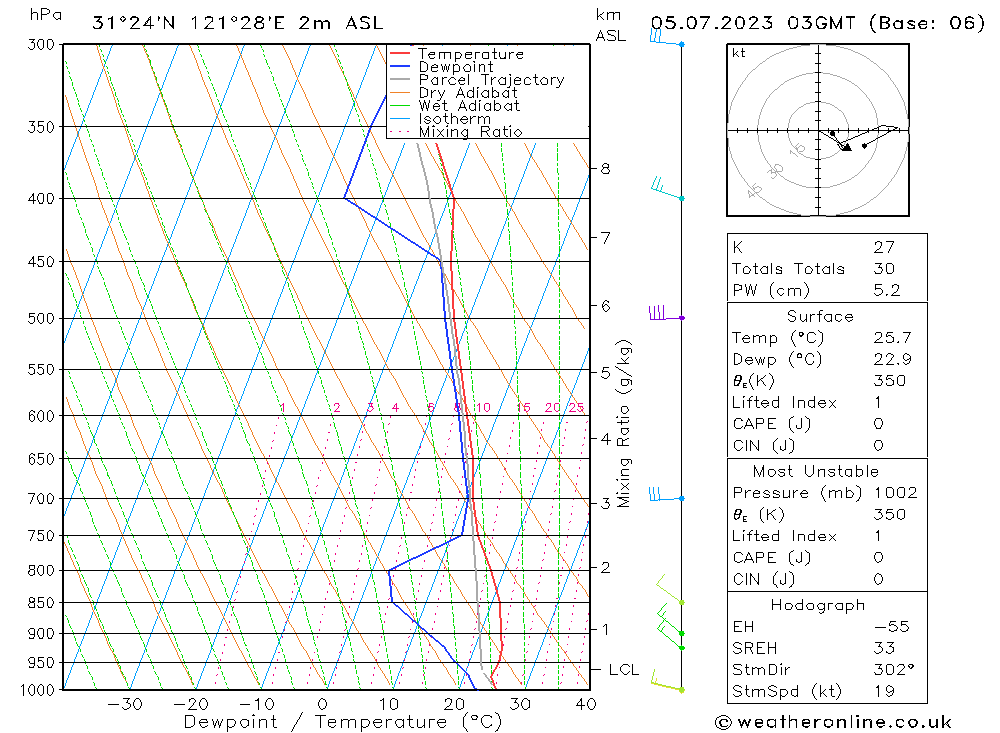
Task: Click the 500 hPa pressure axis label
Action: tap(41, 318)
